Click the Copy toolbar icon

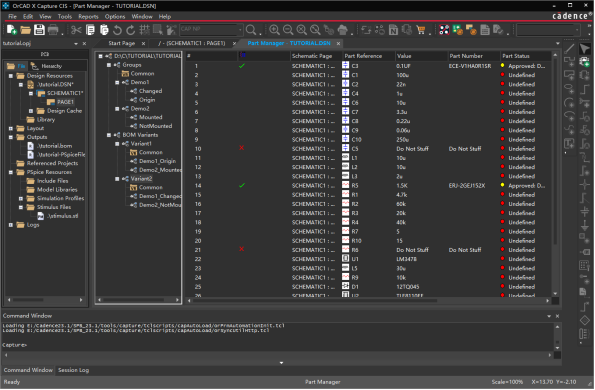point(90,30)
